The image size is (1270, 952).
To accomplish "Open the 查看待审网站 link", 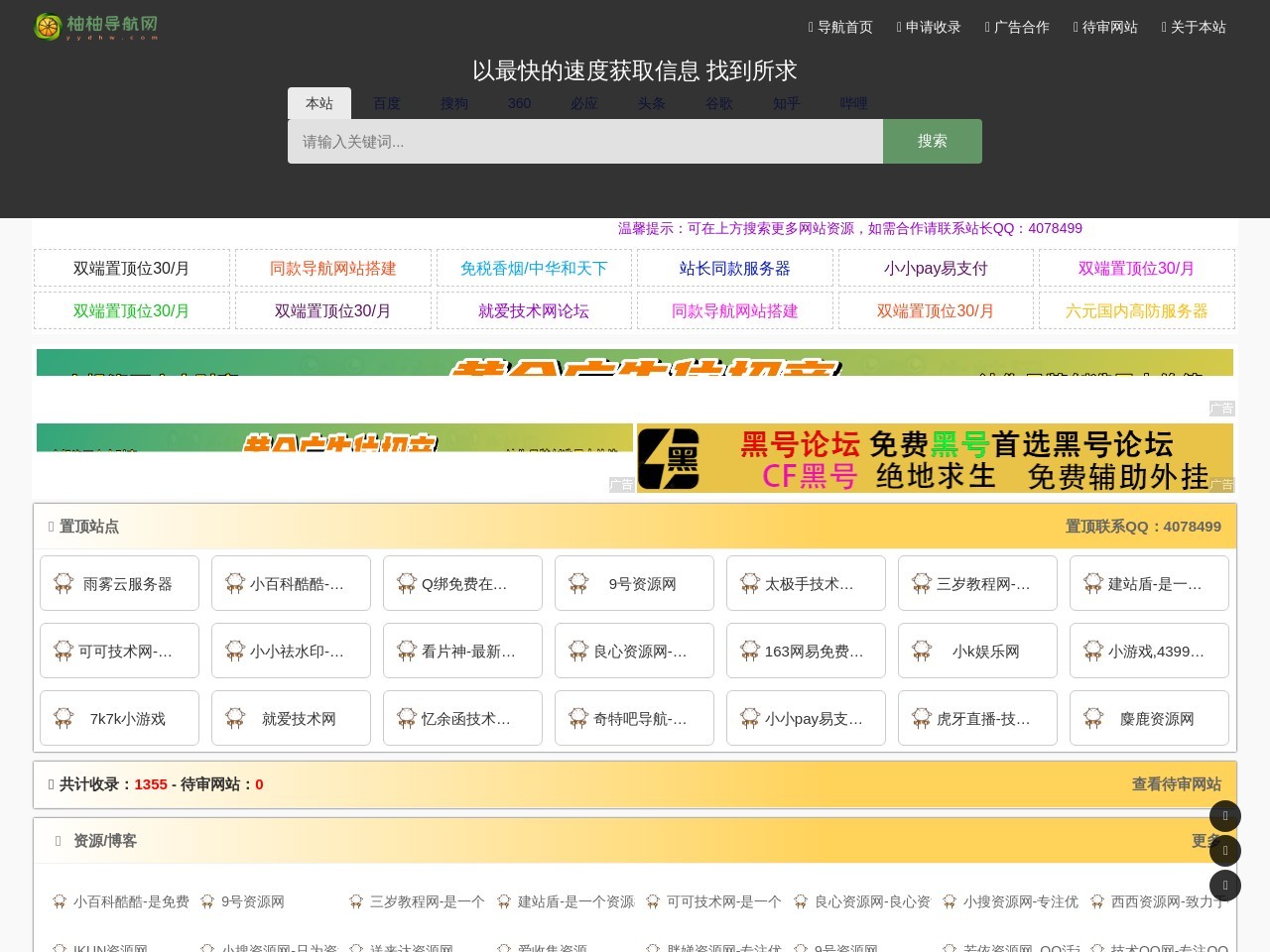I will coord(1177,783).
